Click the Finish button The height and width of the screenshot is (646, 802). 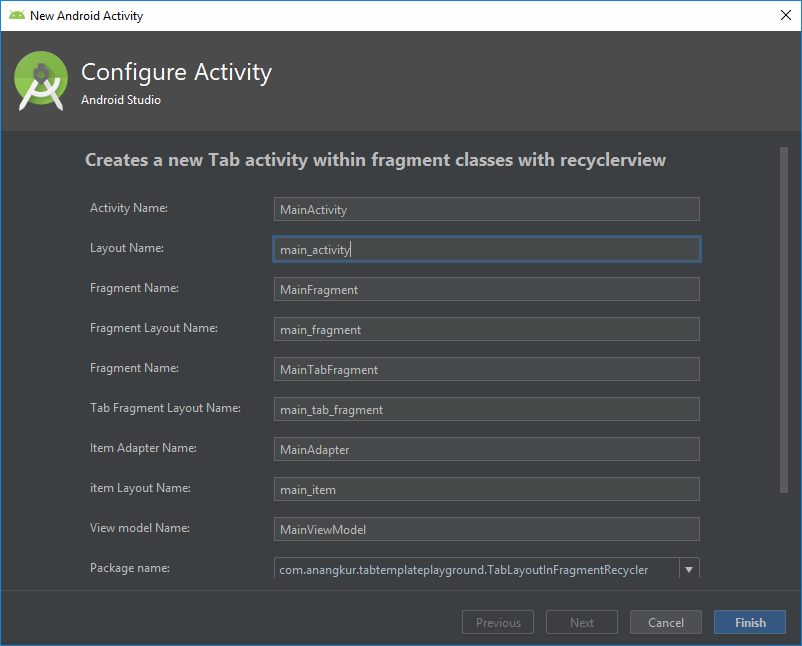(750, 622)
